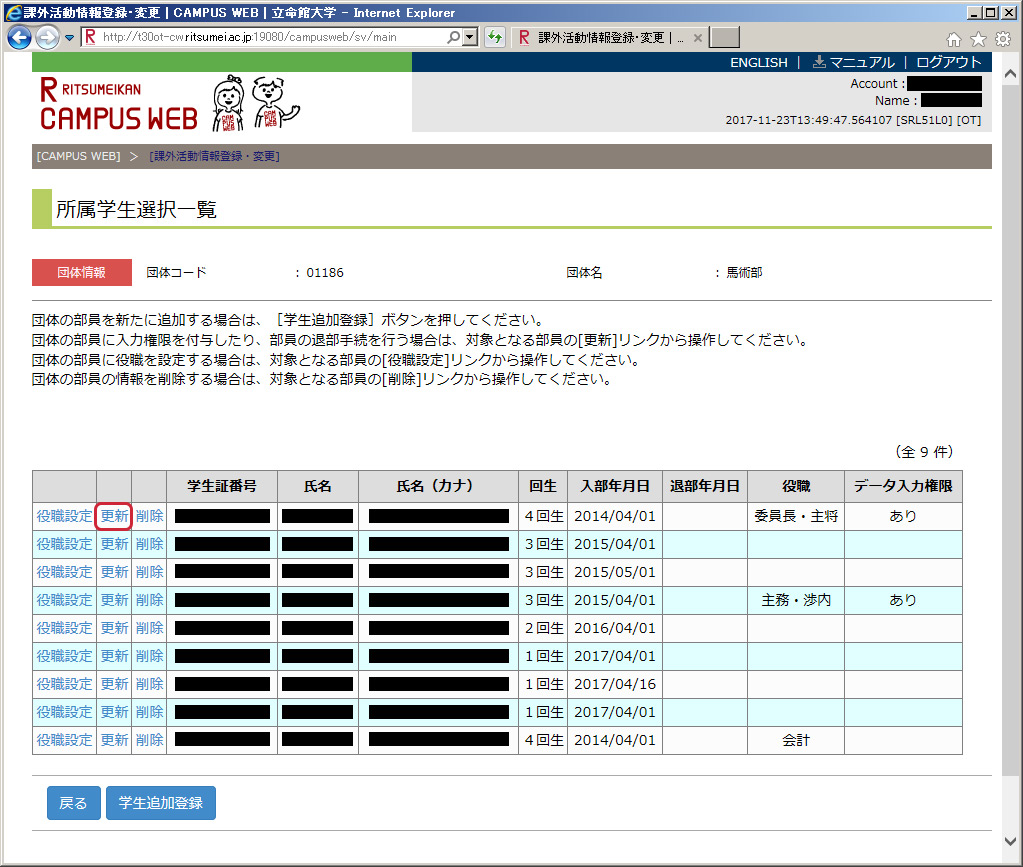Close the 課外活動情報登録・変更 browser tab

click(x=697, y=38)
